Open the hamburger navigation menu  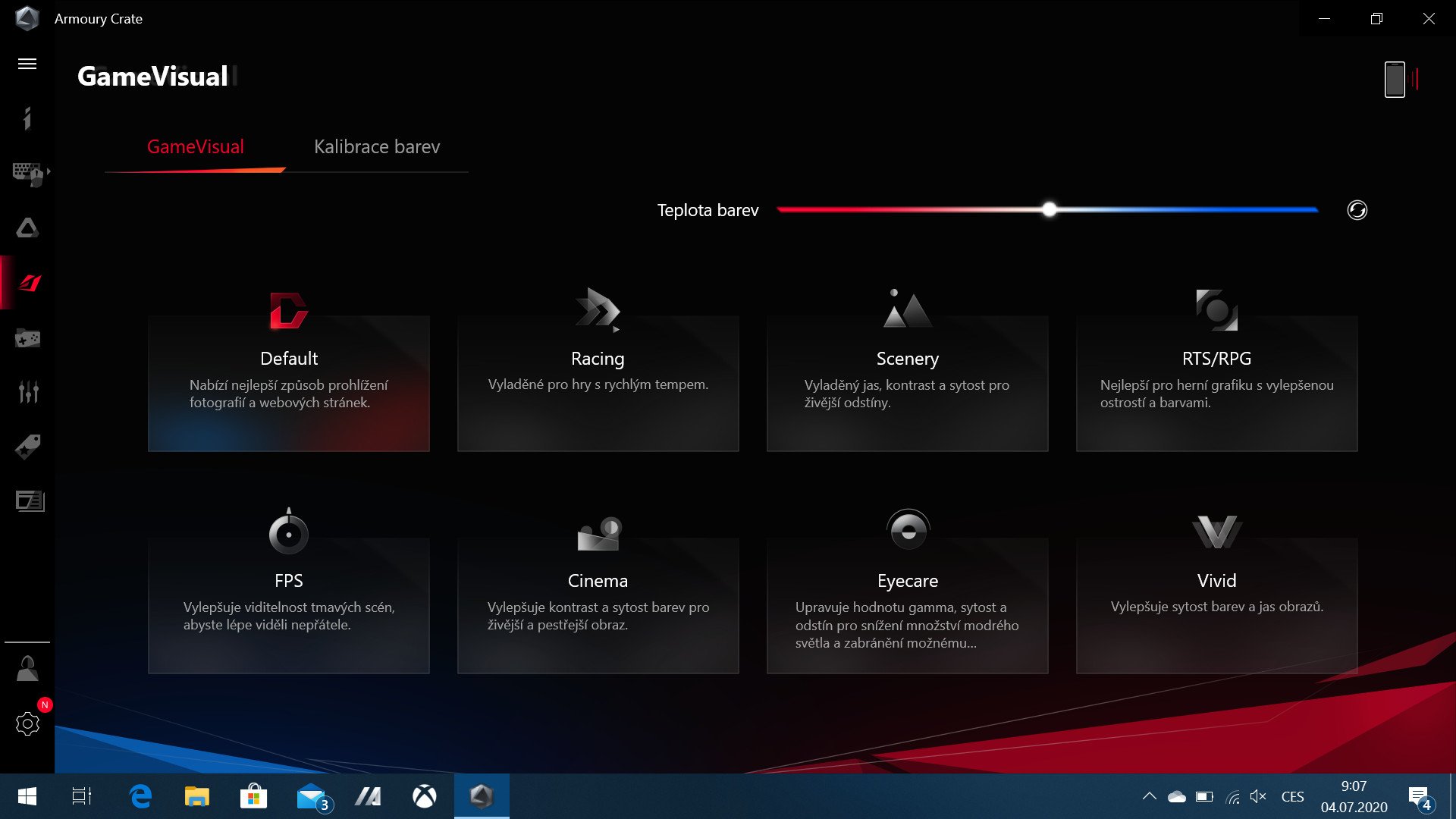(x=27, y=64)
